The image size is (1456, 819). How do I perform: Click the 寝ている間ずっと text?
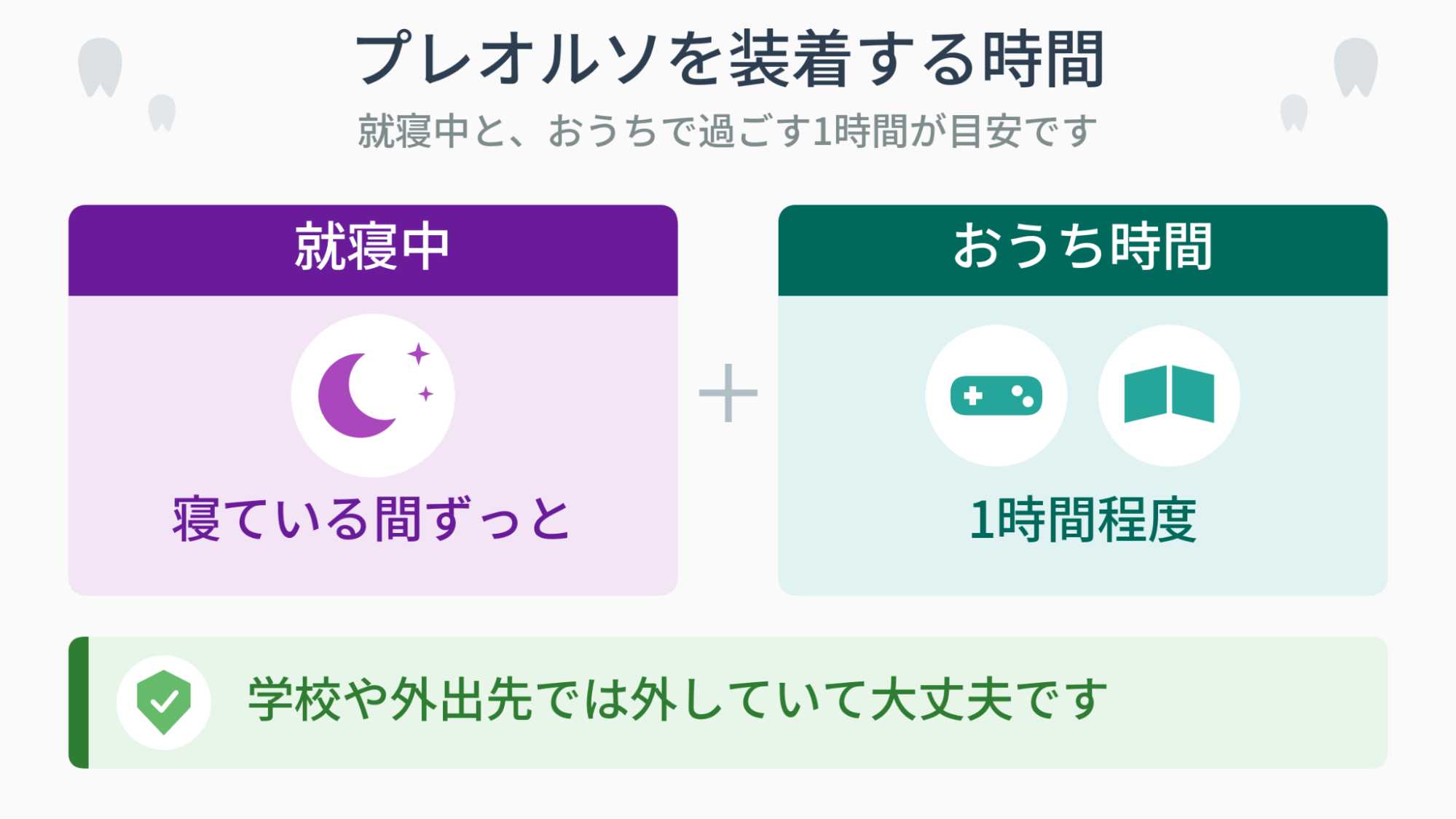pos(371,519)
